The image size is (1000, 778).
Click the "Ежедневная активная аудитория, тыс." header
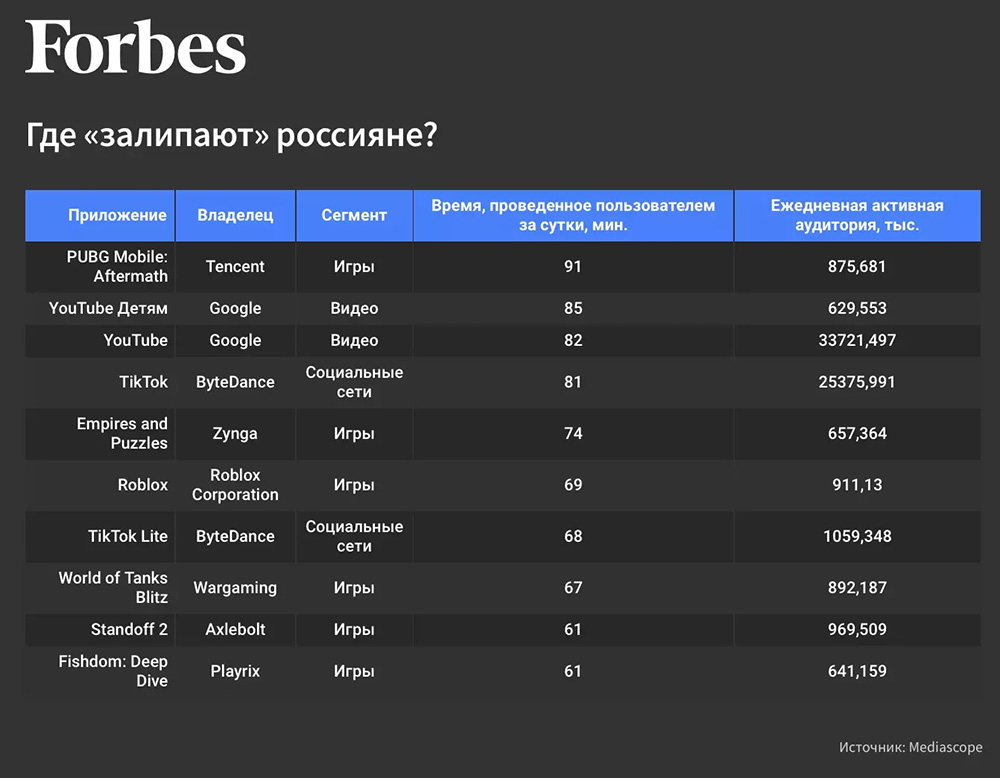[x=857, y=216]
